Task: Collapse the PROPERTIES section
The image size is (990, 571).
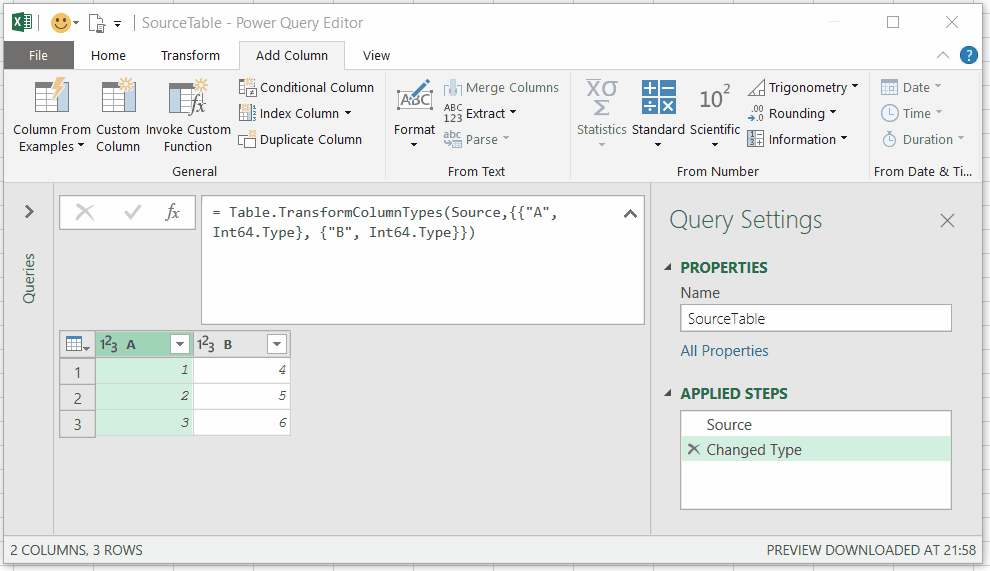Action: [668, 267]
